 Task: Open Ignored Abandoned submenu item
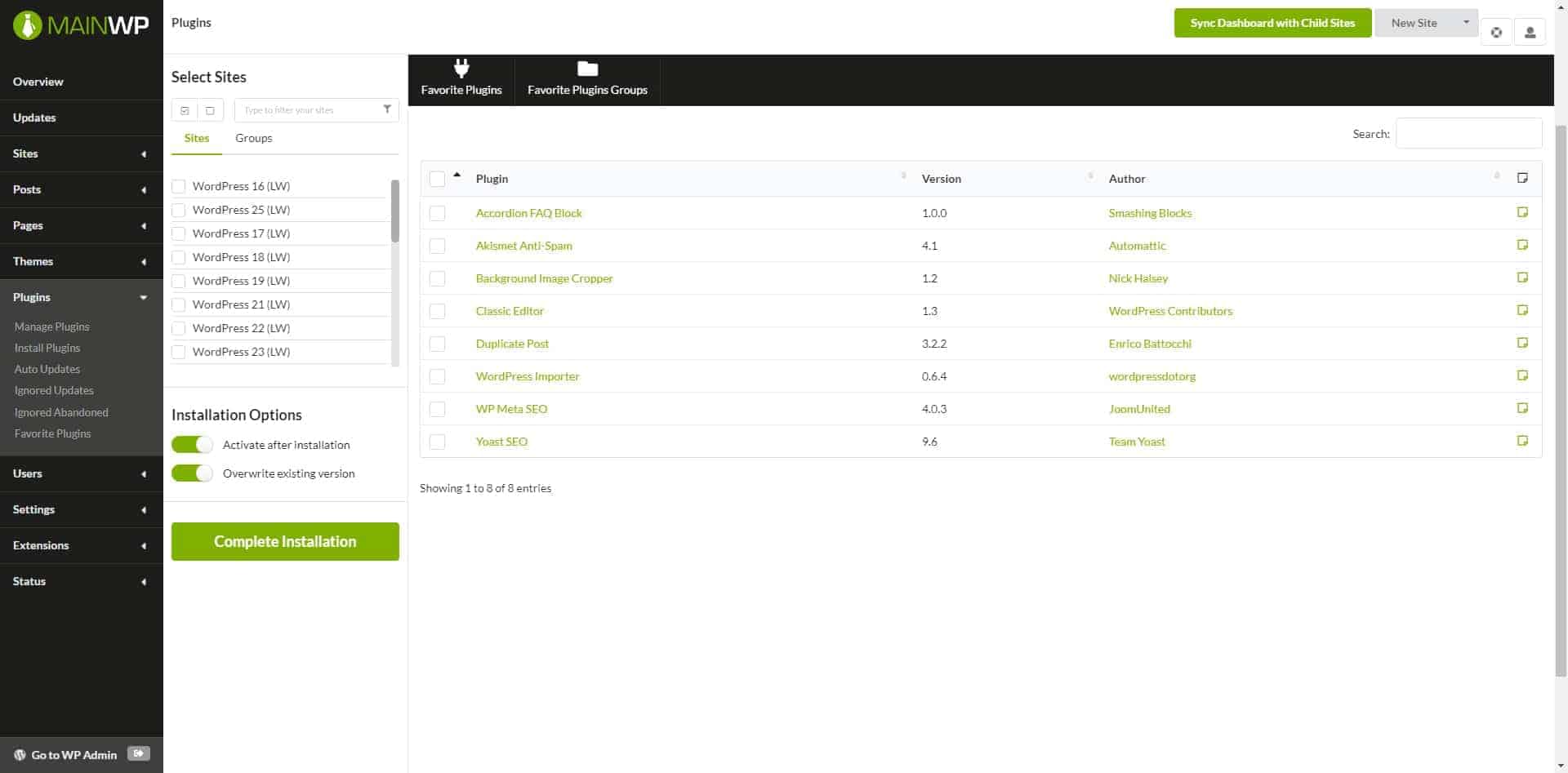pyautogui.click(x=61, y=412)
